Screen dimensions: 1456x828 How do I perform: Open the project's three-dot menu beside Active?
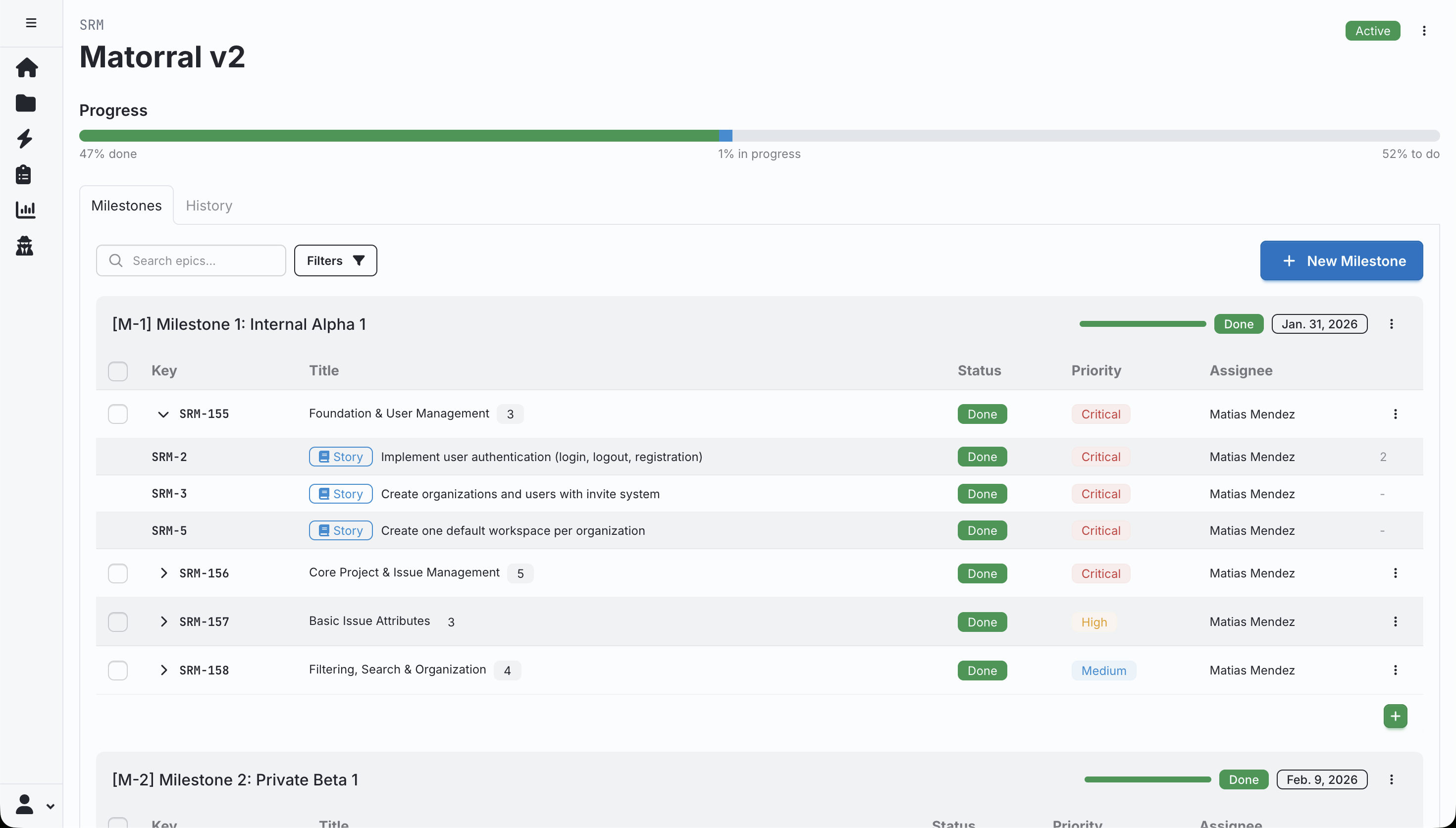tap(1424, 31)
